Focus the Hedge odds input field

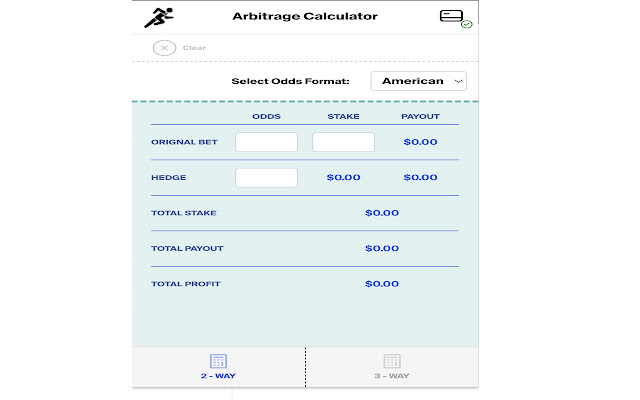(x=266, y=178)
